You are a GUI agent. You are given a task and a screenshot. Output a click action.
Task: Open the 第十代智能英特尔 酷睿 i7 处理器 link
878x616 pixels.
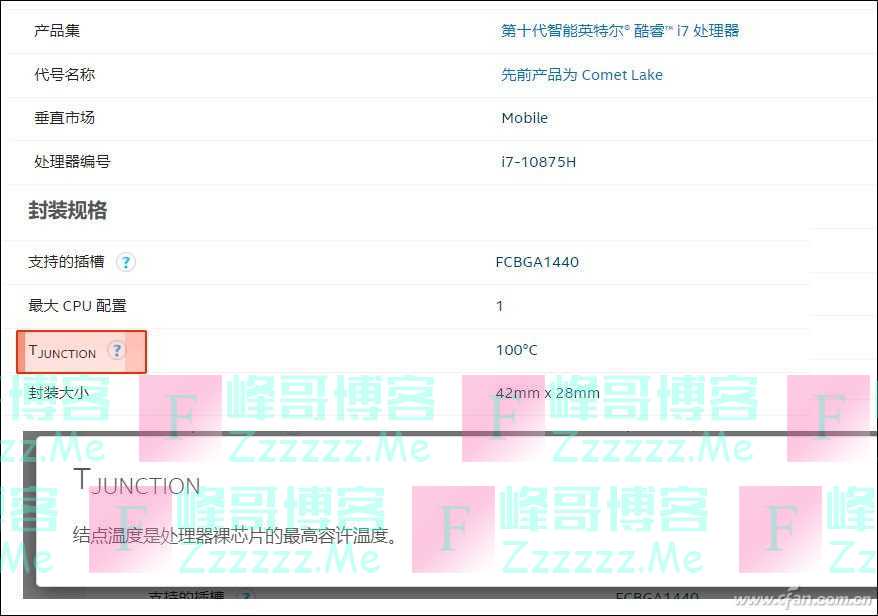pos(620,31)
